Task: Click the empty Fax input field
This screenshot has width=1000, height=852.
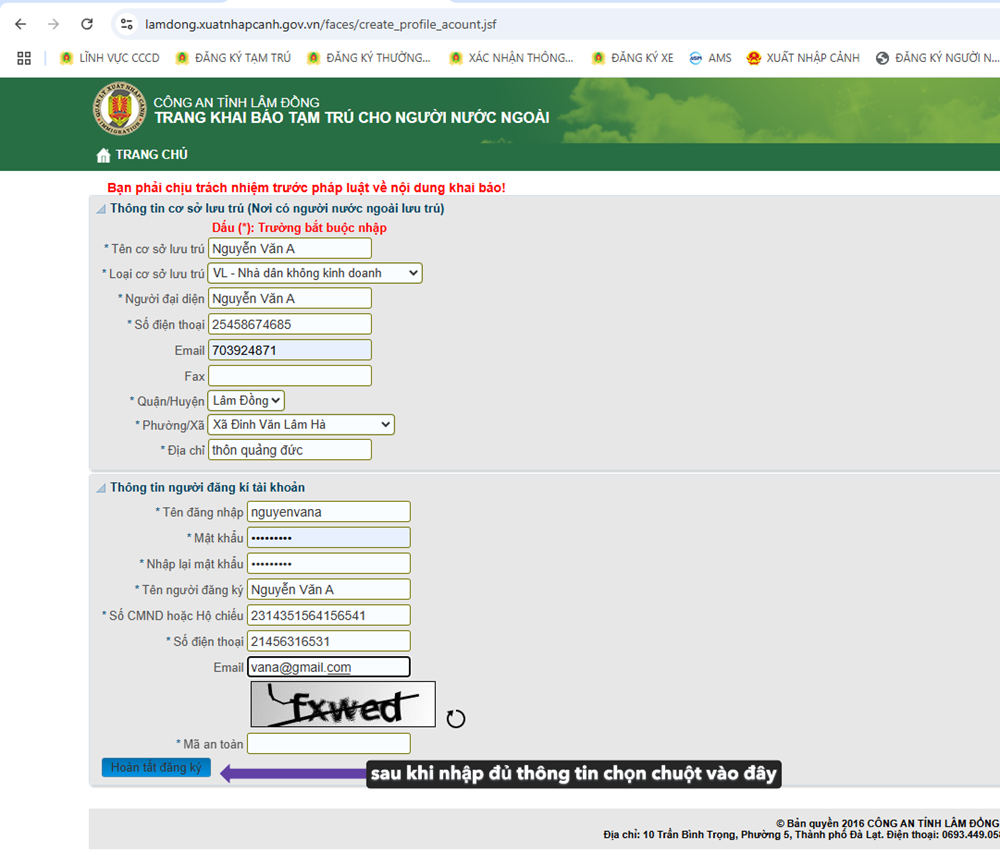Action: point(290,376)
